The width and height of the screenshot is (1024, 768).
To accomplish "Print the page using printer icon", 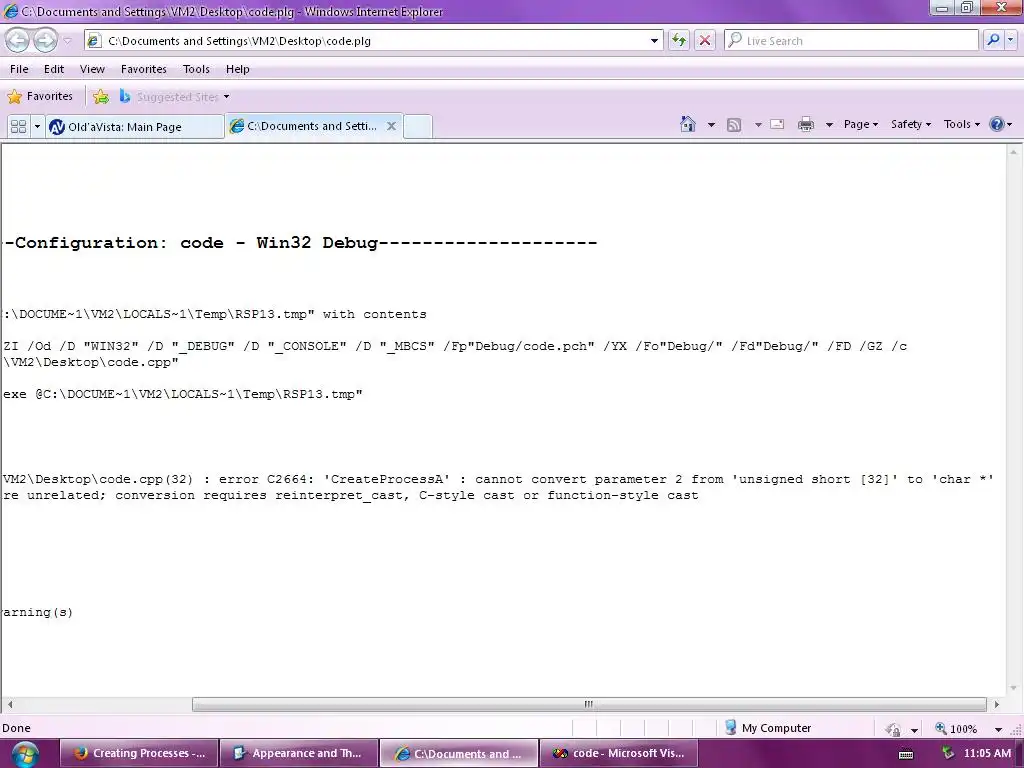I will (x=806, y=124).
